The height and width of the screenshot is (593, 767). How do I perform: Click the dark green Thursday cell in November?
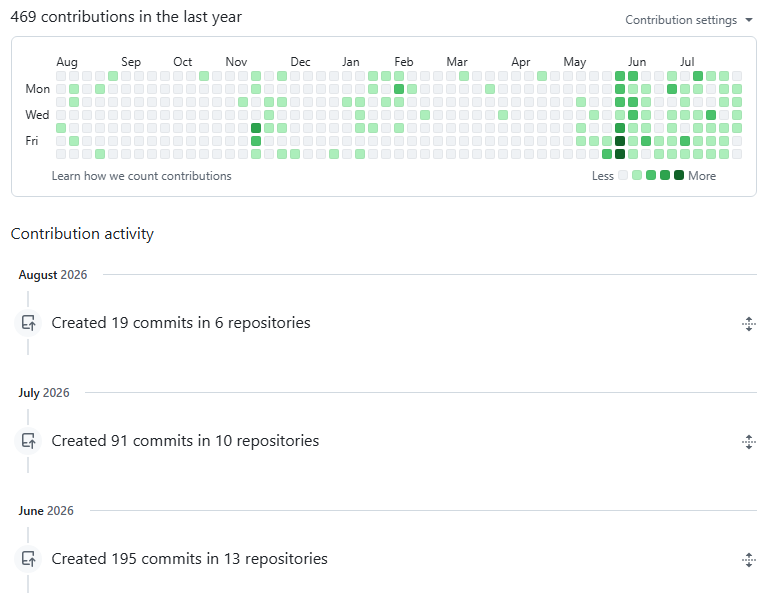[x=255, y=128]
